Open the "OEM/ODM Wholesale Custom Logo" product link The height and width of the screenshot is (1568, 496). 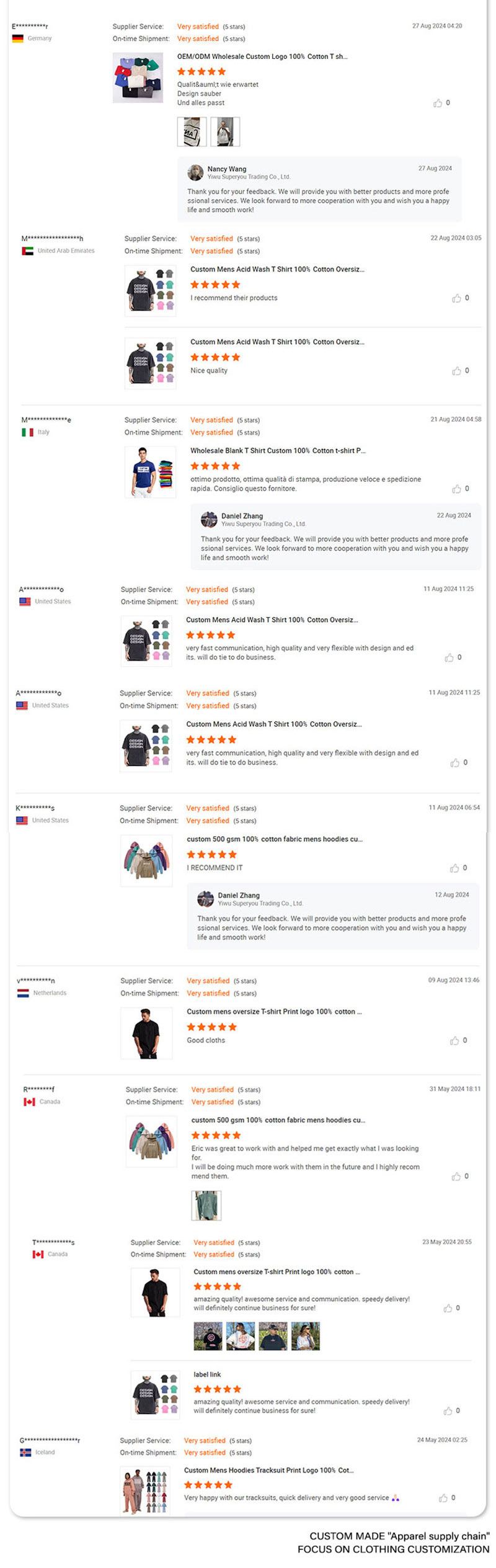(x=262, y=56)
